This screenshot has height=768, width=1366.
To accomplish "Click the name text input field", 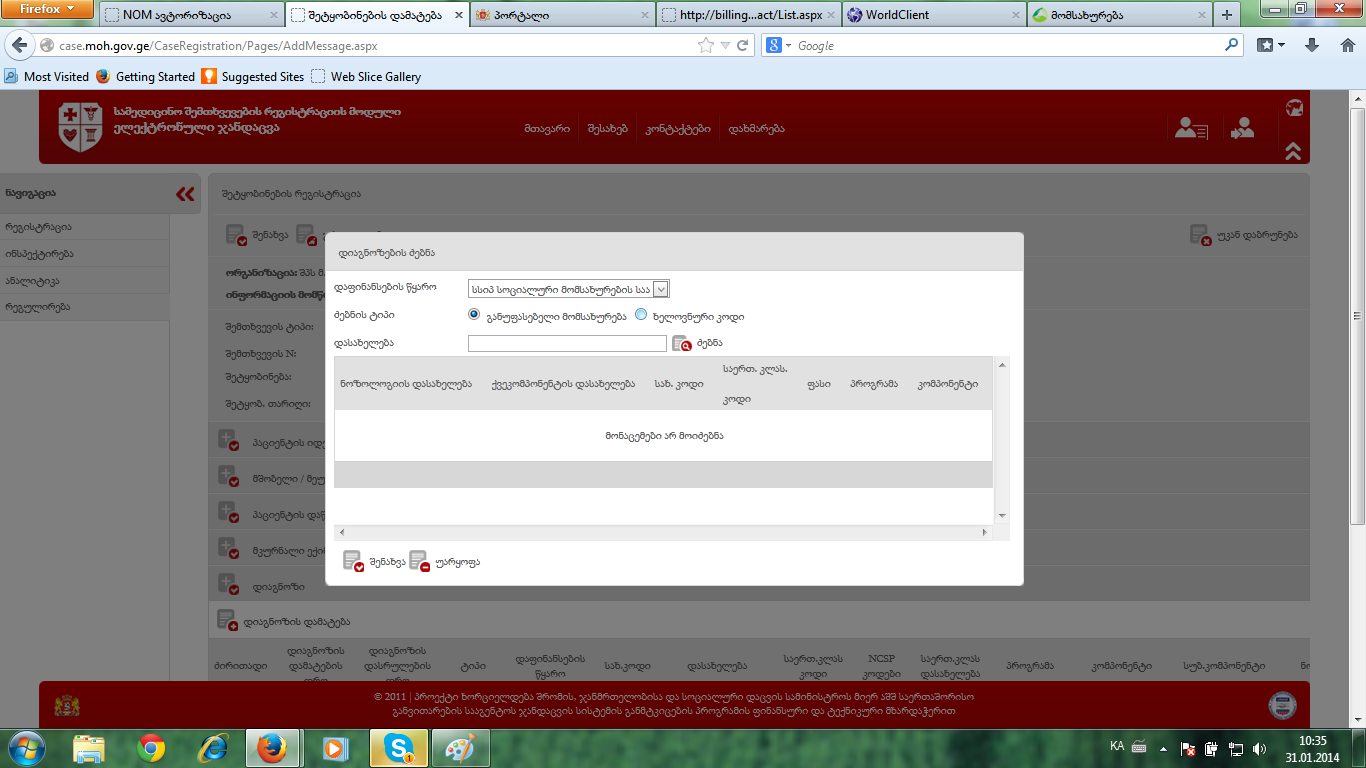I will click(567, 343).
